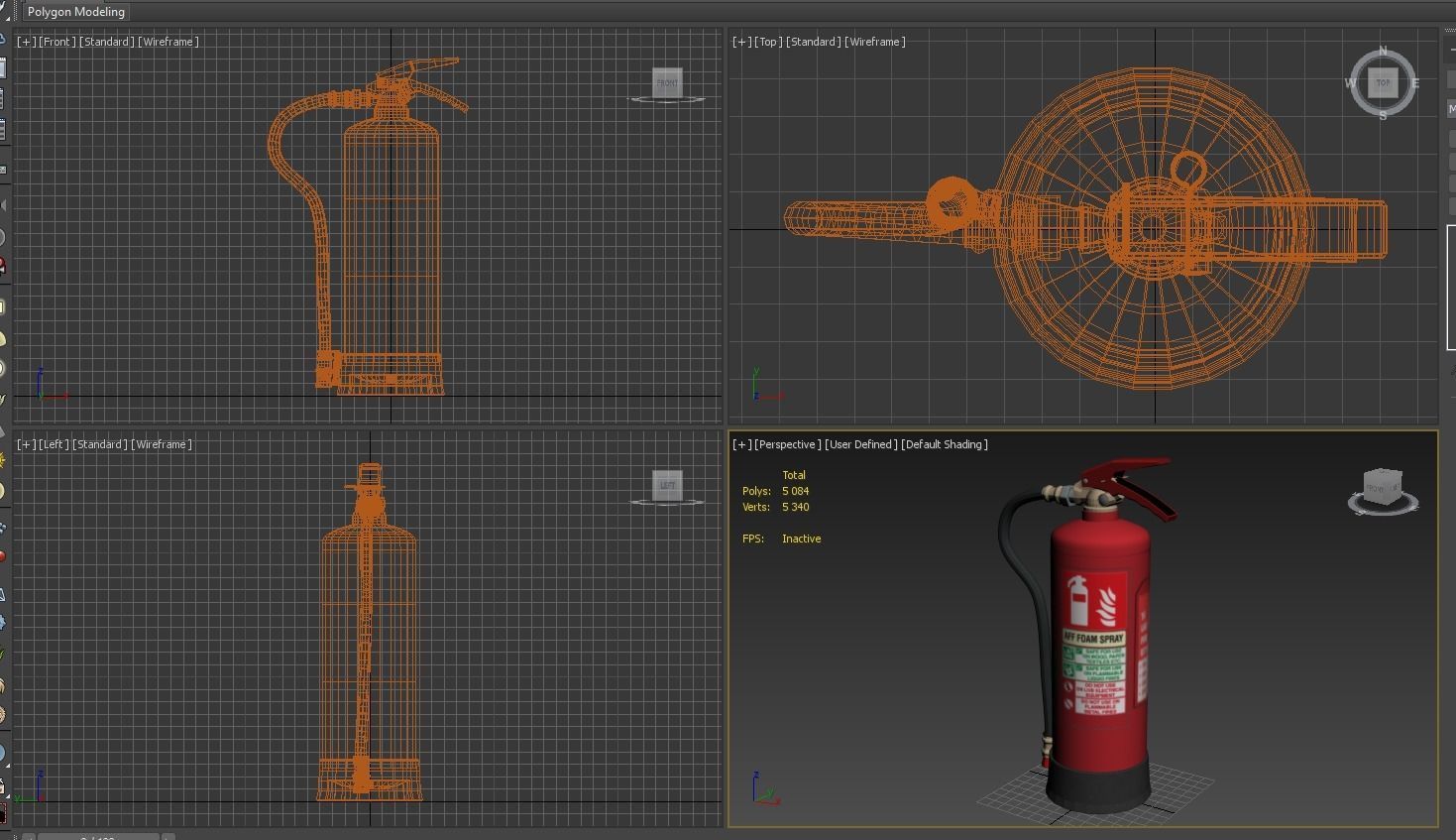Click compass N on the Top ViewCube
The image size is (1456, 840).
pyautogui.click(x=1383, y=52)
